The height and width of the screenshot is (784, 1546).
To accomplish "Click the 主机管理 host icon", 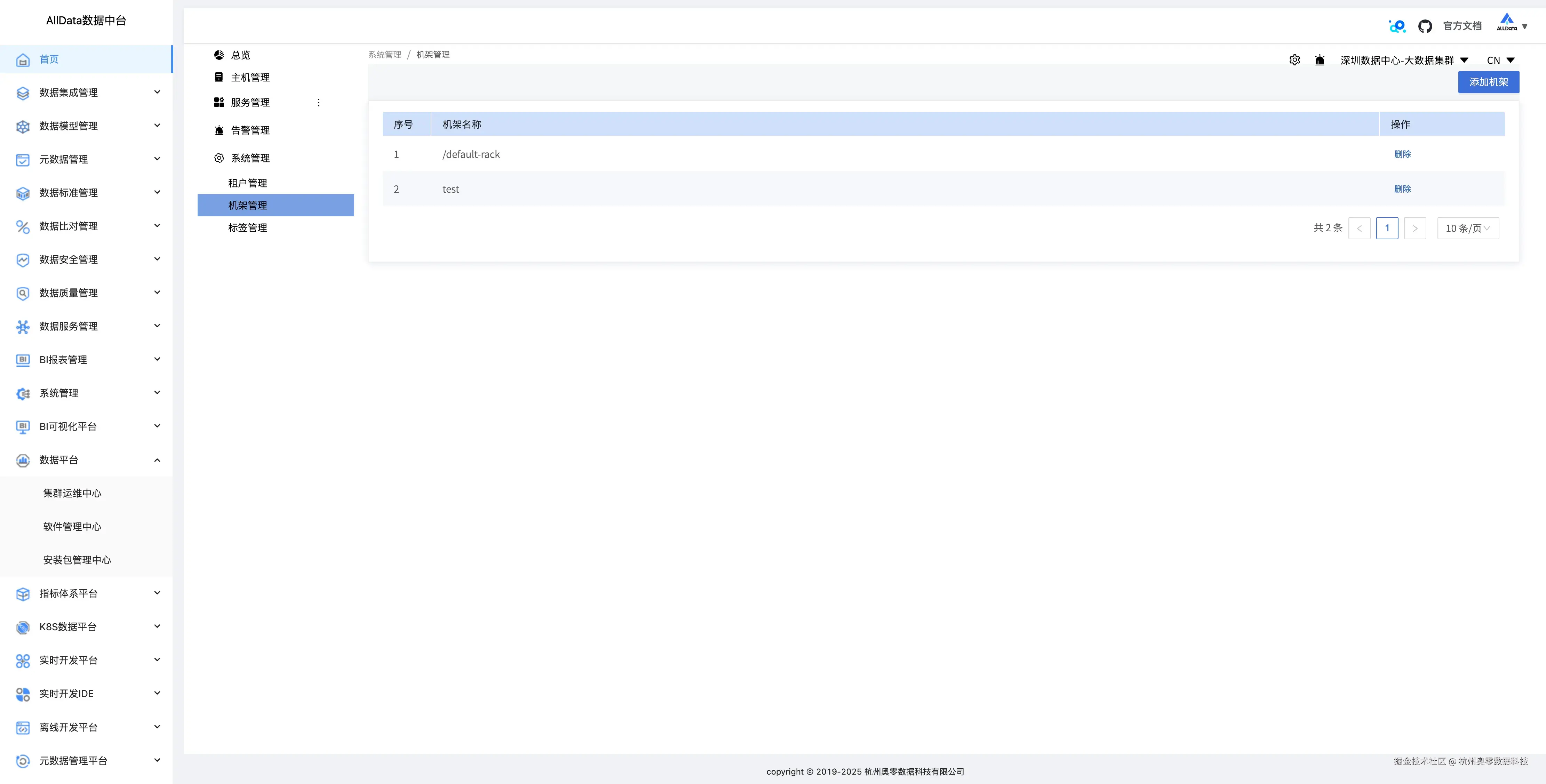I will click(219, 77).
